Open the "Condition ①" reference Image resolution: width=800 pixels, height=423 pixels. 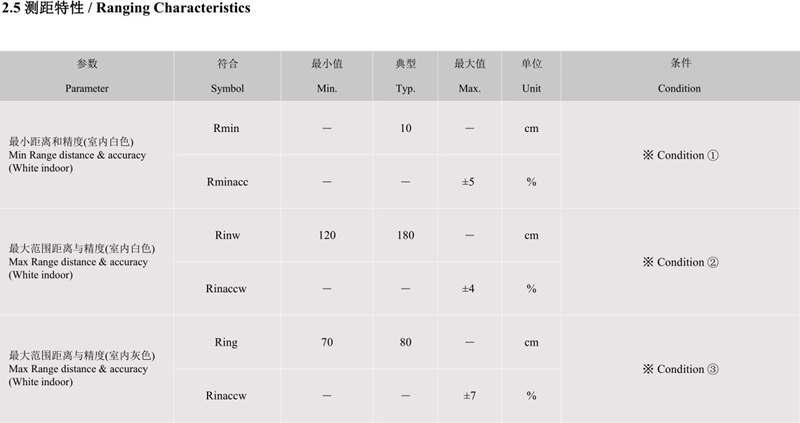pos(680,156)
